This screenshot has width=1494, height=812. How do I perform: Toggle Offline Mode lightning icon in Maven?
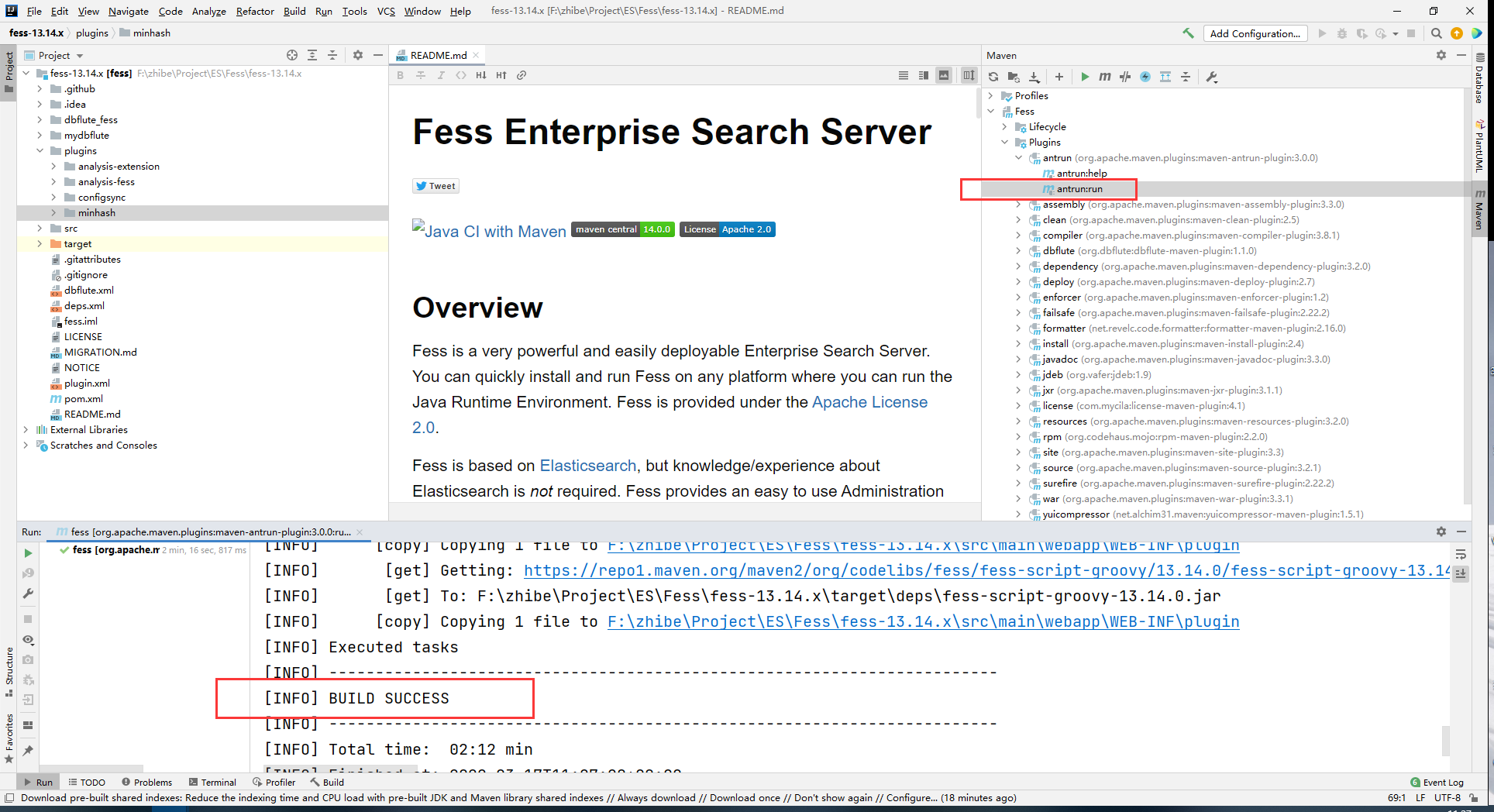click(x=1145, y=77)
